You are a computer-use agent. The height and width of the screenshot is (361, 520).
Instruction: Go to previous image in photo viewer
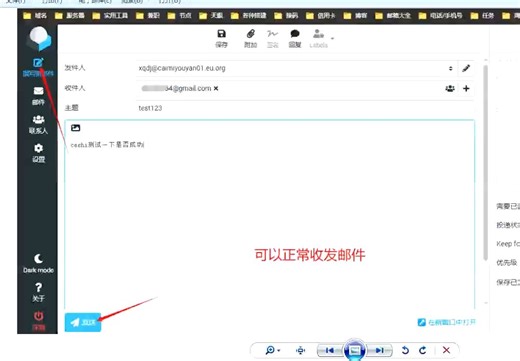(330, 350)
